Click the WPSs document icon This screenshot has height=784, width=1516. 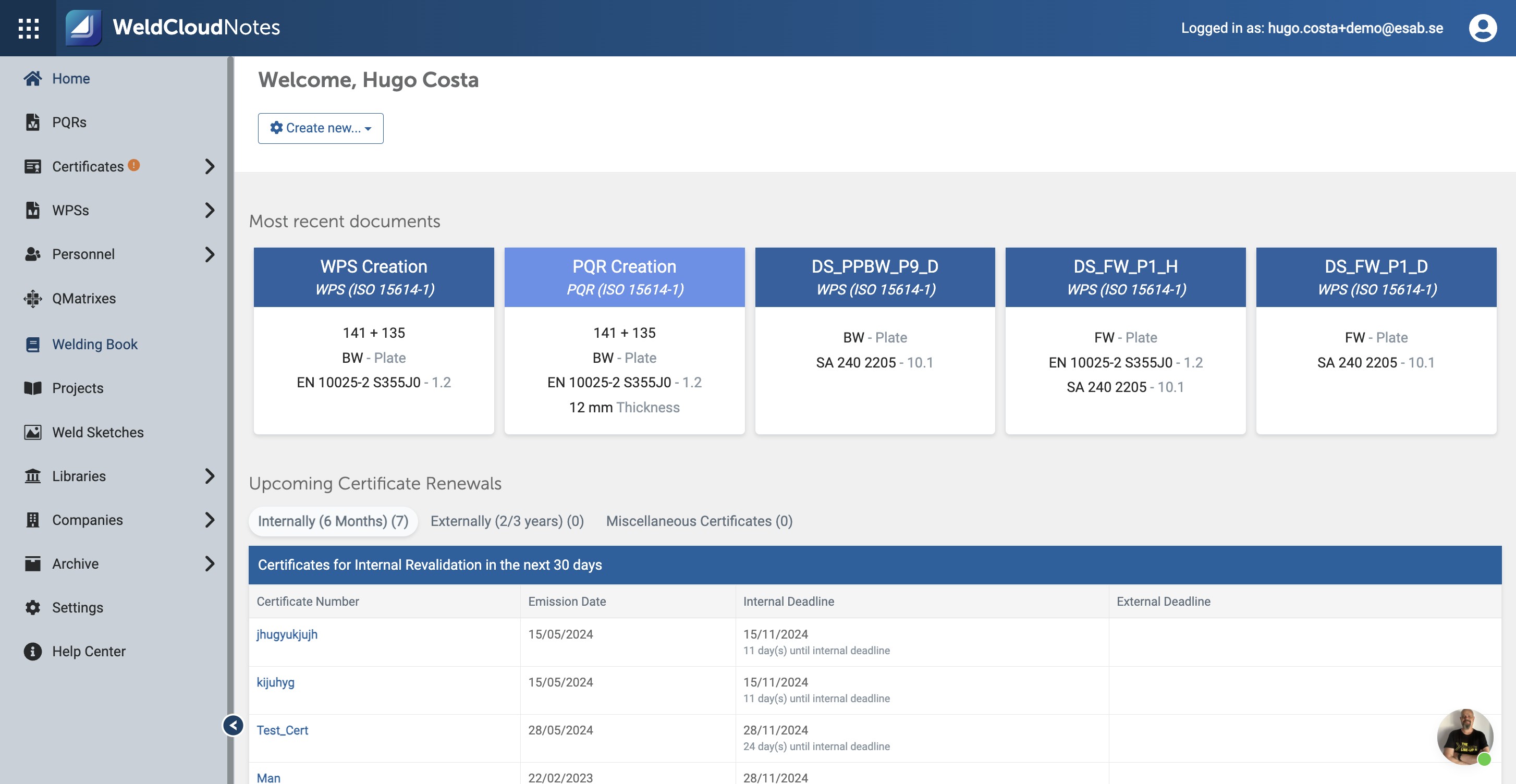pyautogui.click(x=33, y=210)
